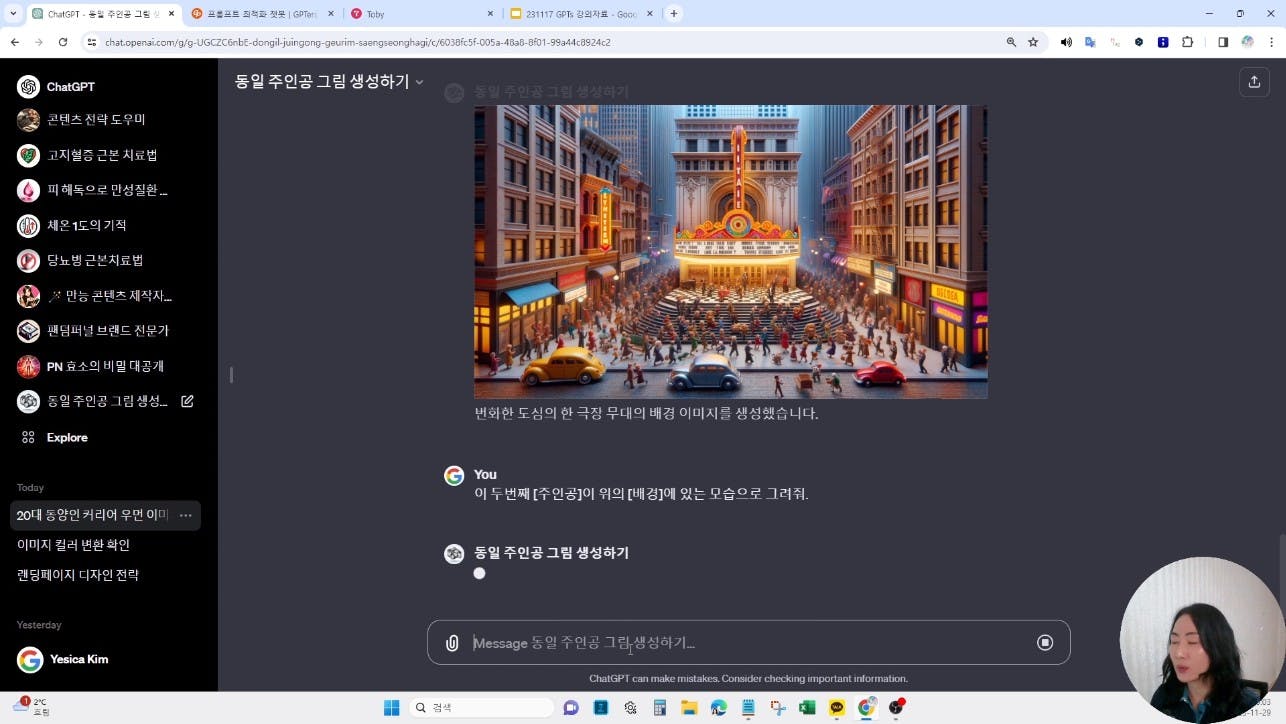Open 만능 콘텐츠 제작자 GPT
1286x724 pixels.
tap(107, 296)
